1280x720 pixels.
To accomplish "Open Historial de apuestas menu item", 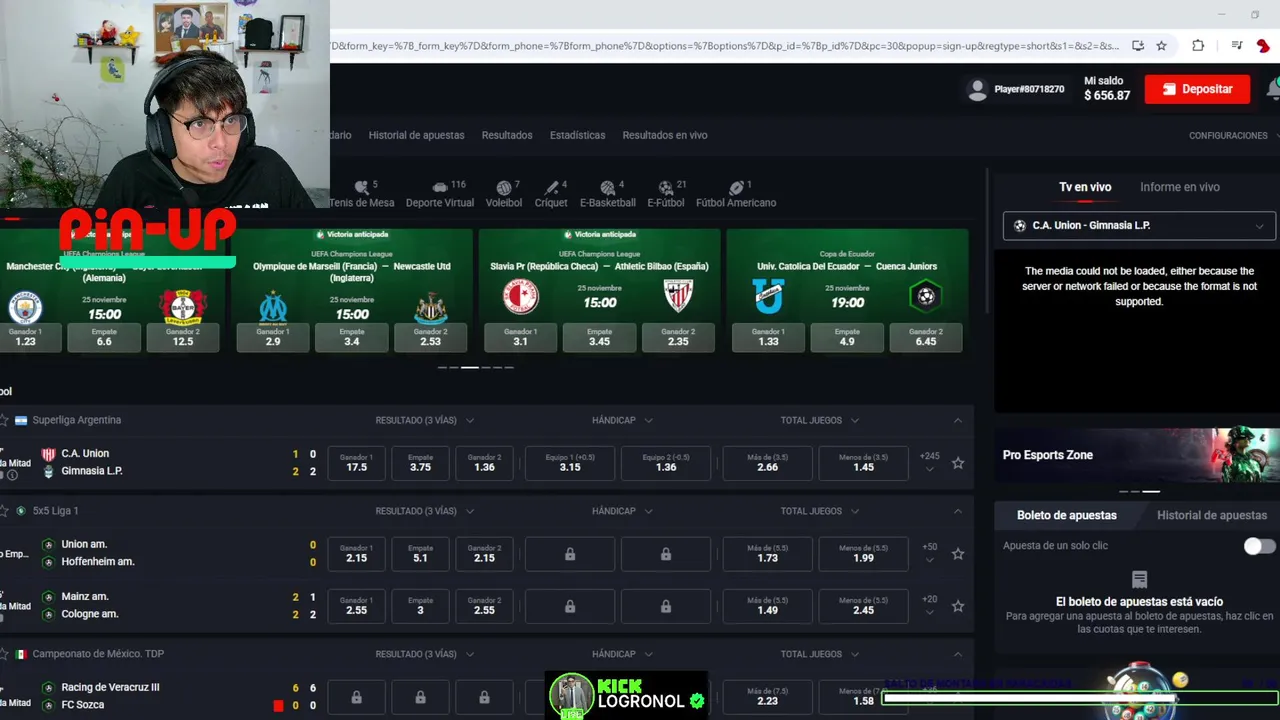I will click(416, 135).
